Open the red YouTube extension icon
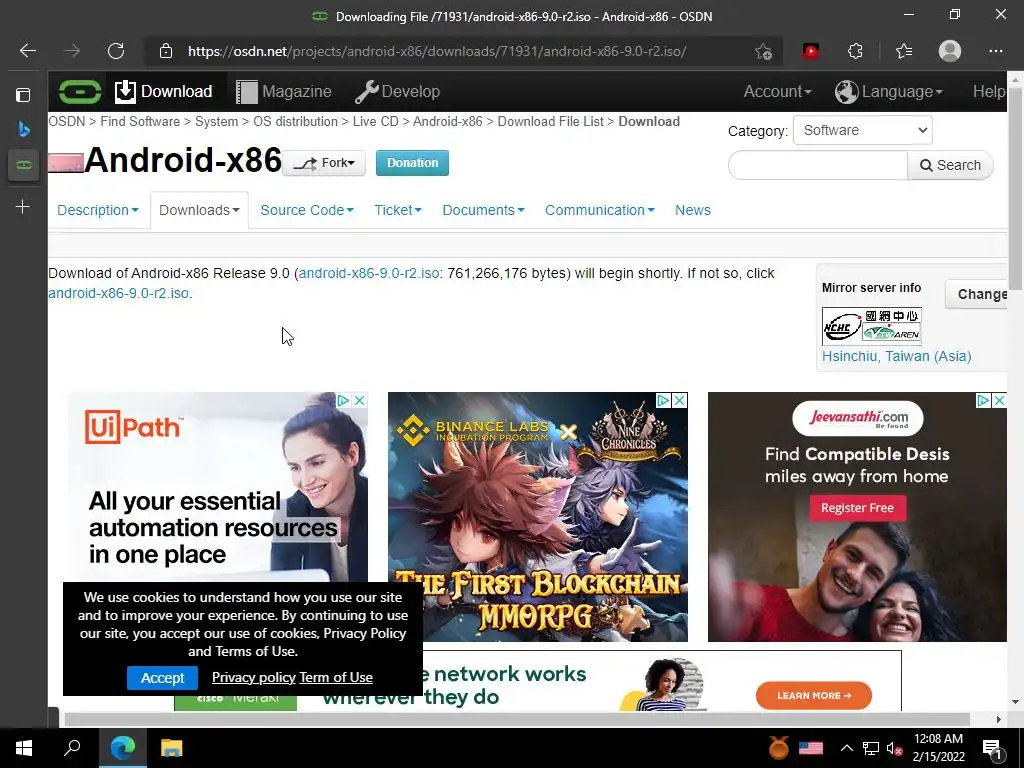 coord(810,51)
